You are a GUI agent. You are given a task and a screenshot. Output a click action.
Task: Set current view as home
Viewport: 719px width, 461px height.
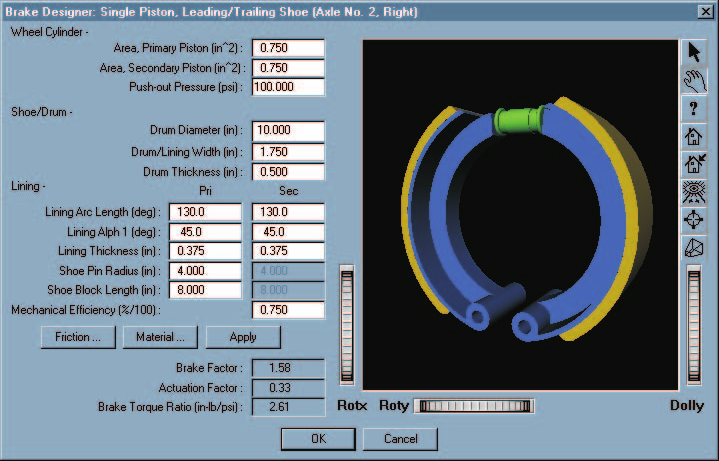coord(694,165)
